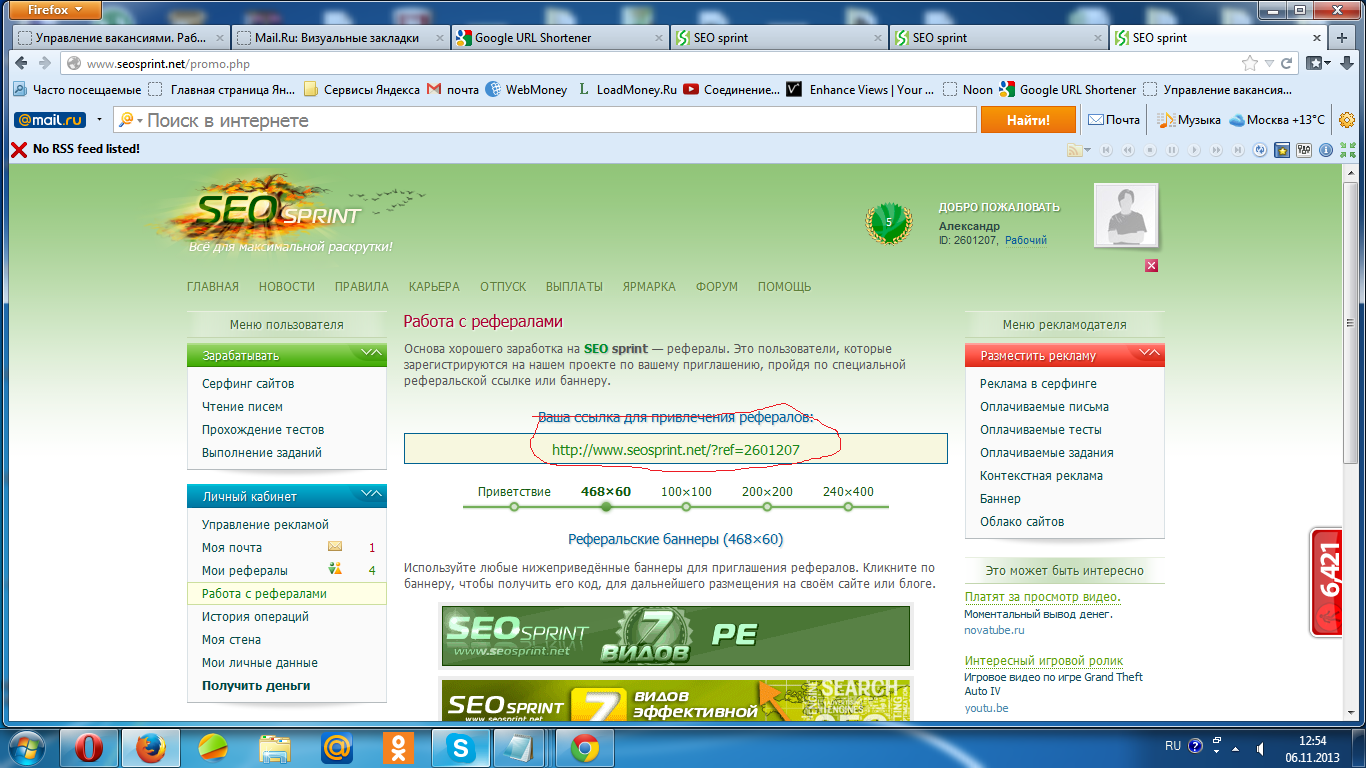Click the mixer settings icon in toolbar
Viewport: 1366px width, 768px height.
[1304, 150]
